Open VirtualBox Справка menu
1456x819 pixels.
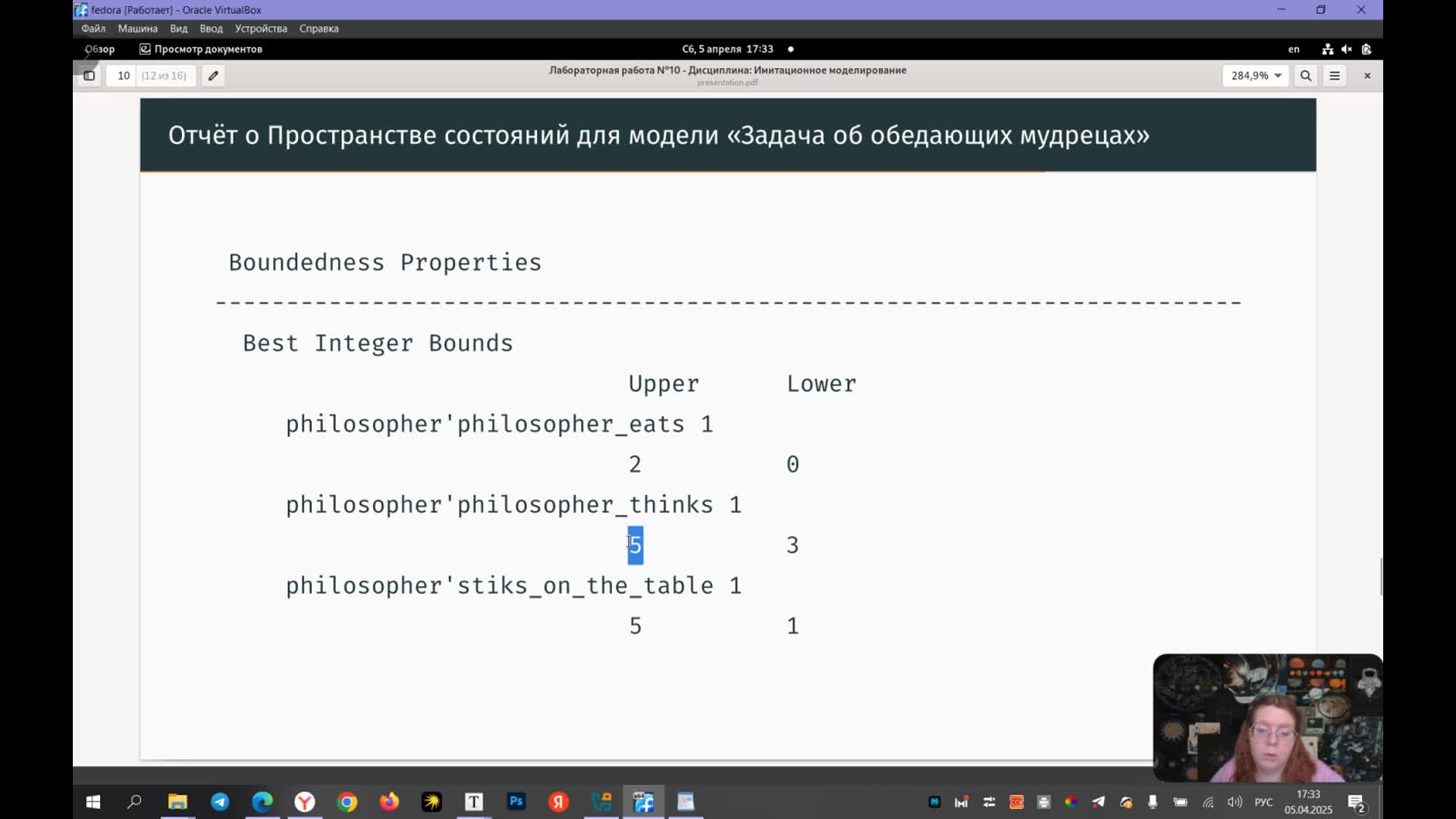click(318, 29)
